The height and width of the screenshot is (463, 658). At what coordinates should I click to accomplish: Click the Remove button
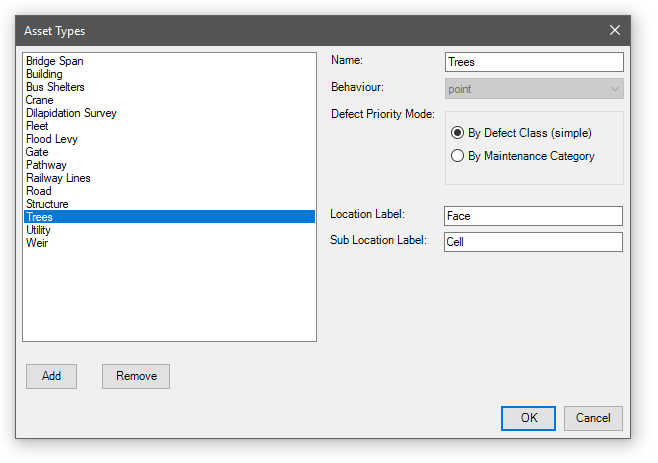[x=136, y=376]
